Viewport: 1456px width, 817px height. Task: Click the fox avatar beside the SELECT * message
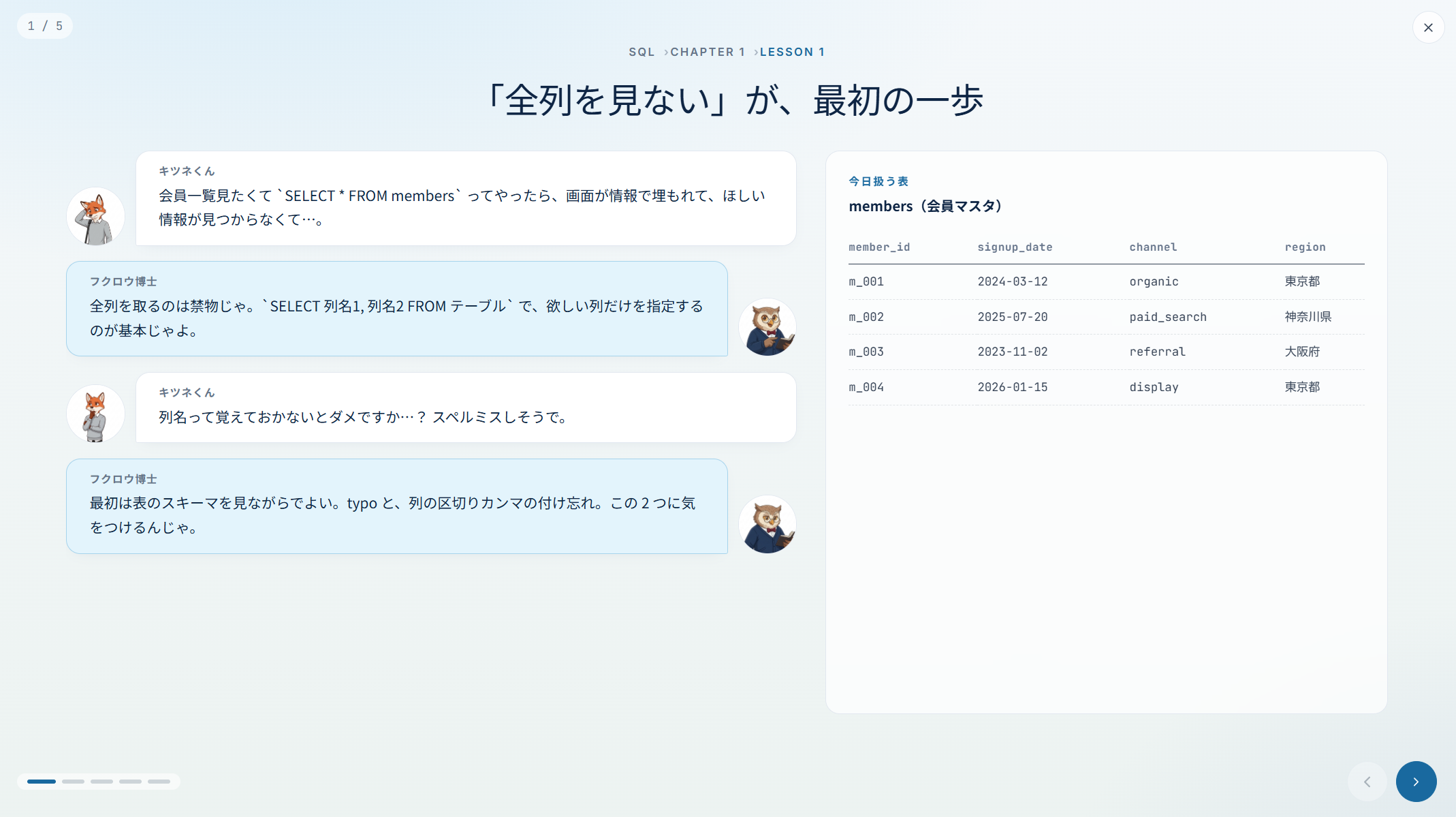pyautogui.click(x=95, y=217)
